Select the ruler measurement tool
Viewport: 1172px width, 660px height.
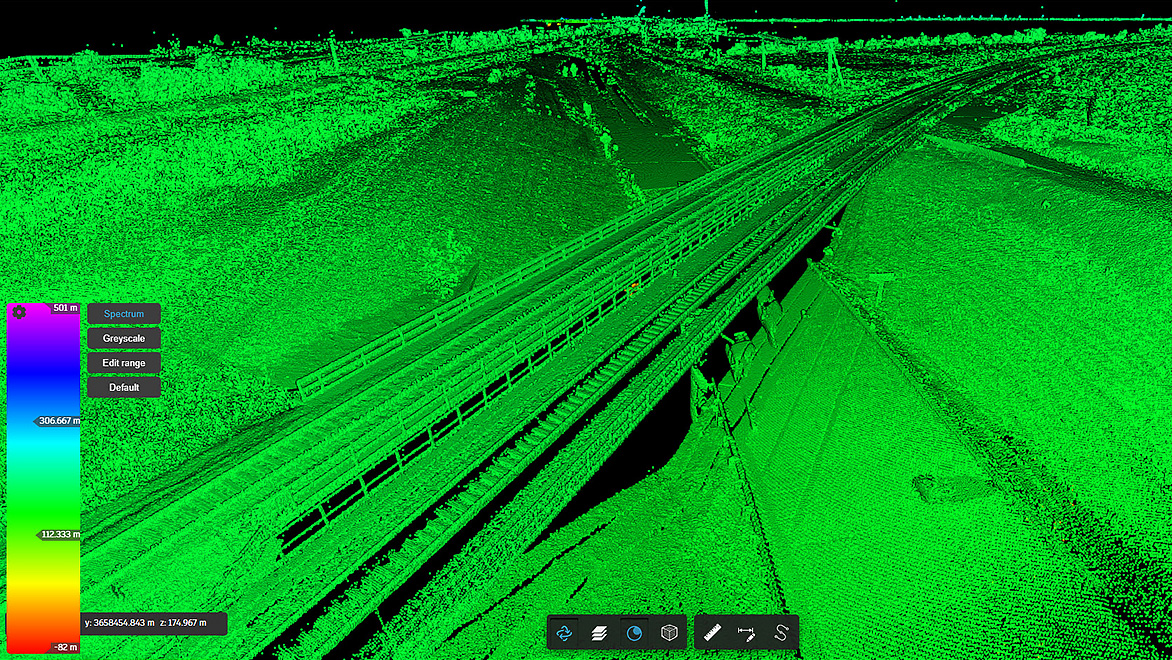point(713,631)
